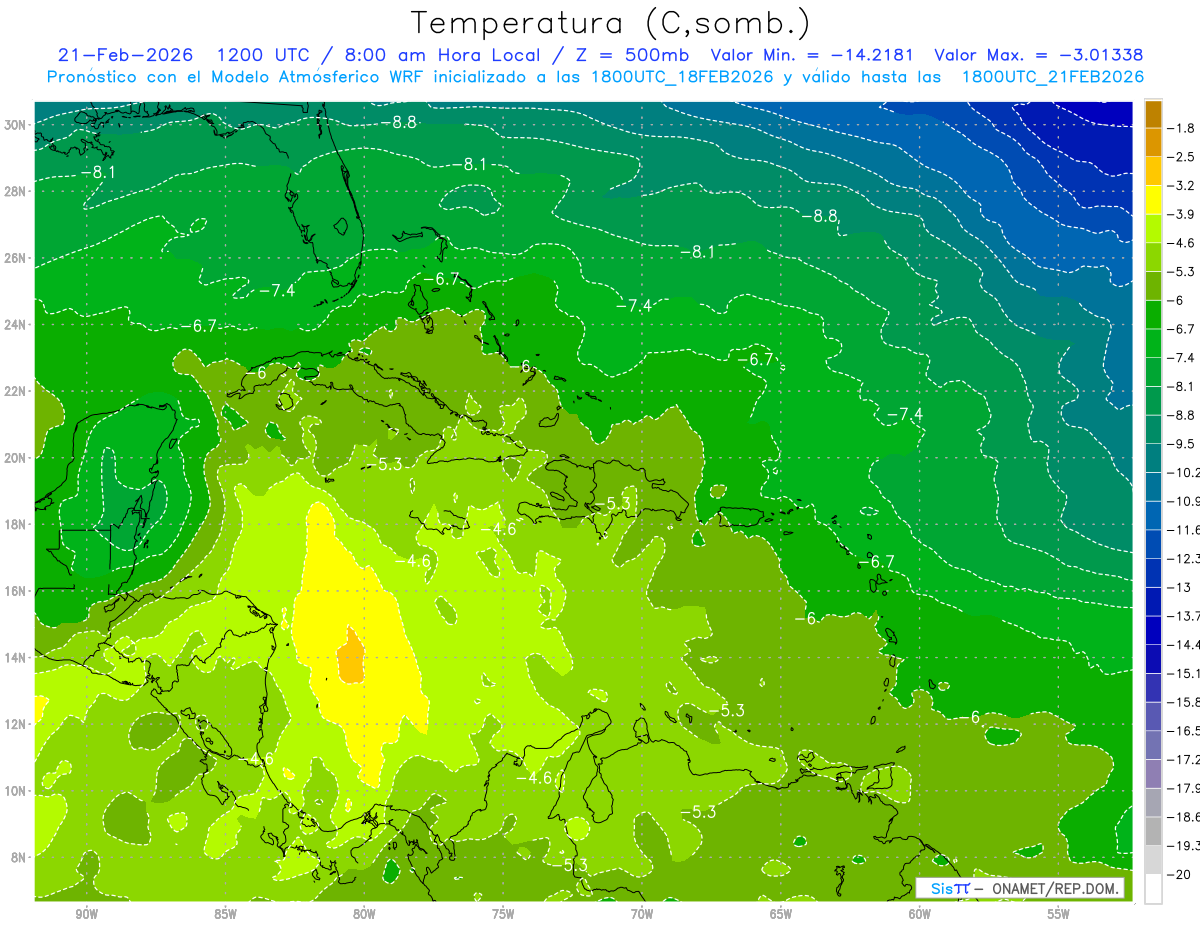Pick the yellow swatch between -3.2 and -3.9

point(1153,200)
